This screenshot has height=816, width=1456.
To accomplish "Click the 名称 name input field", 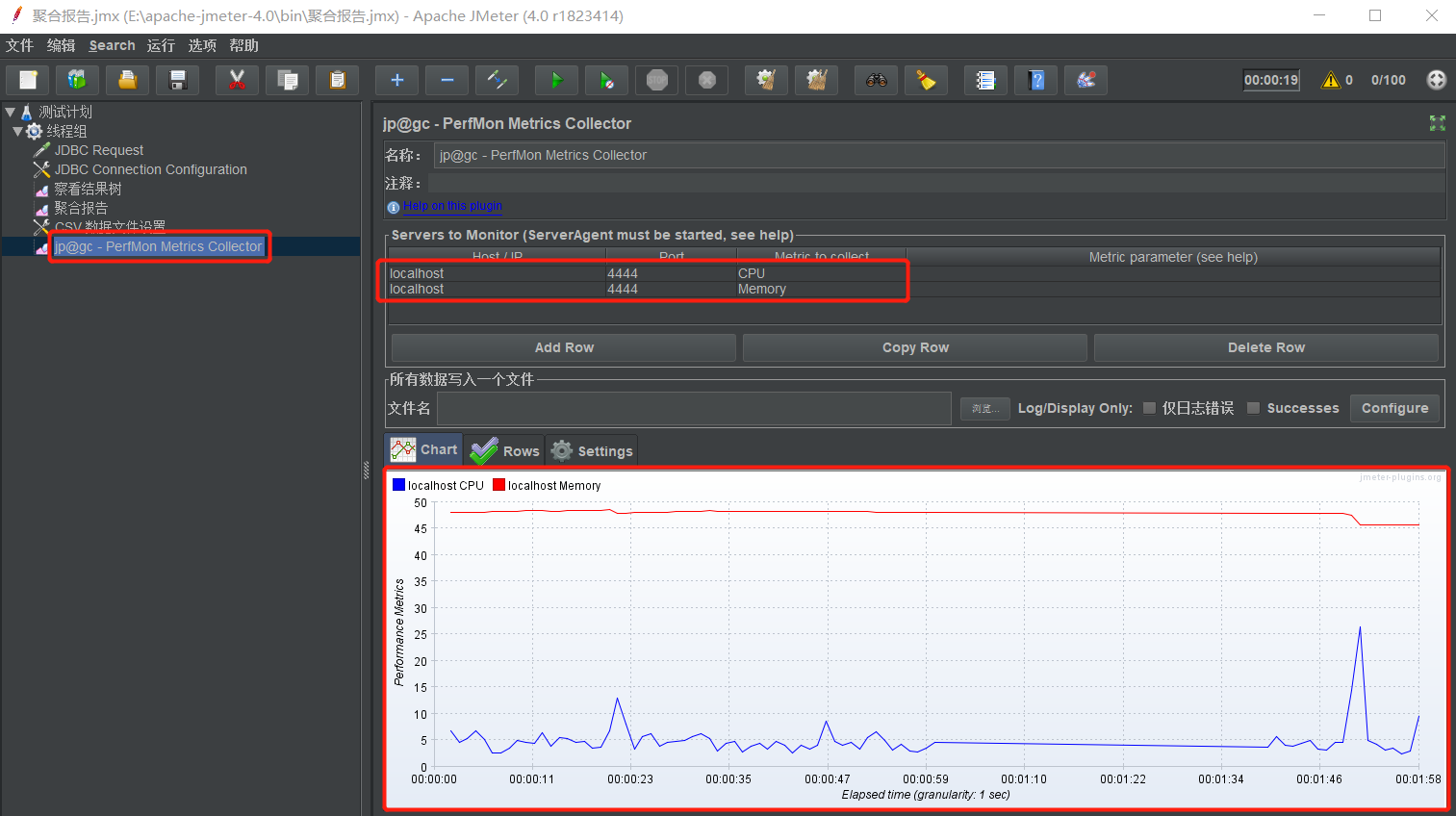I will pos(939,155).
